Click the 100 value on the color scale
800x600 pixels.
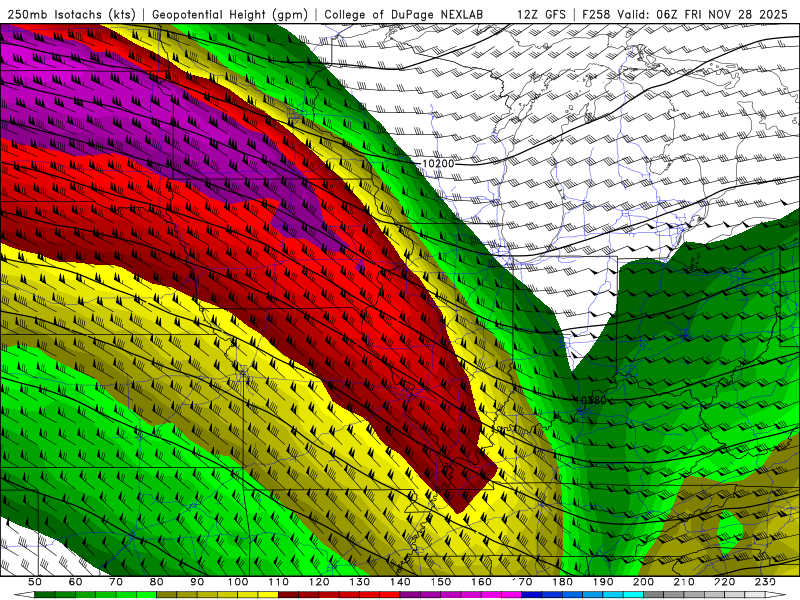[238, 582]
